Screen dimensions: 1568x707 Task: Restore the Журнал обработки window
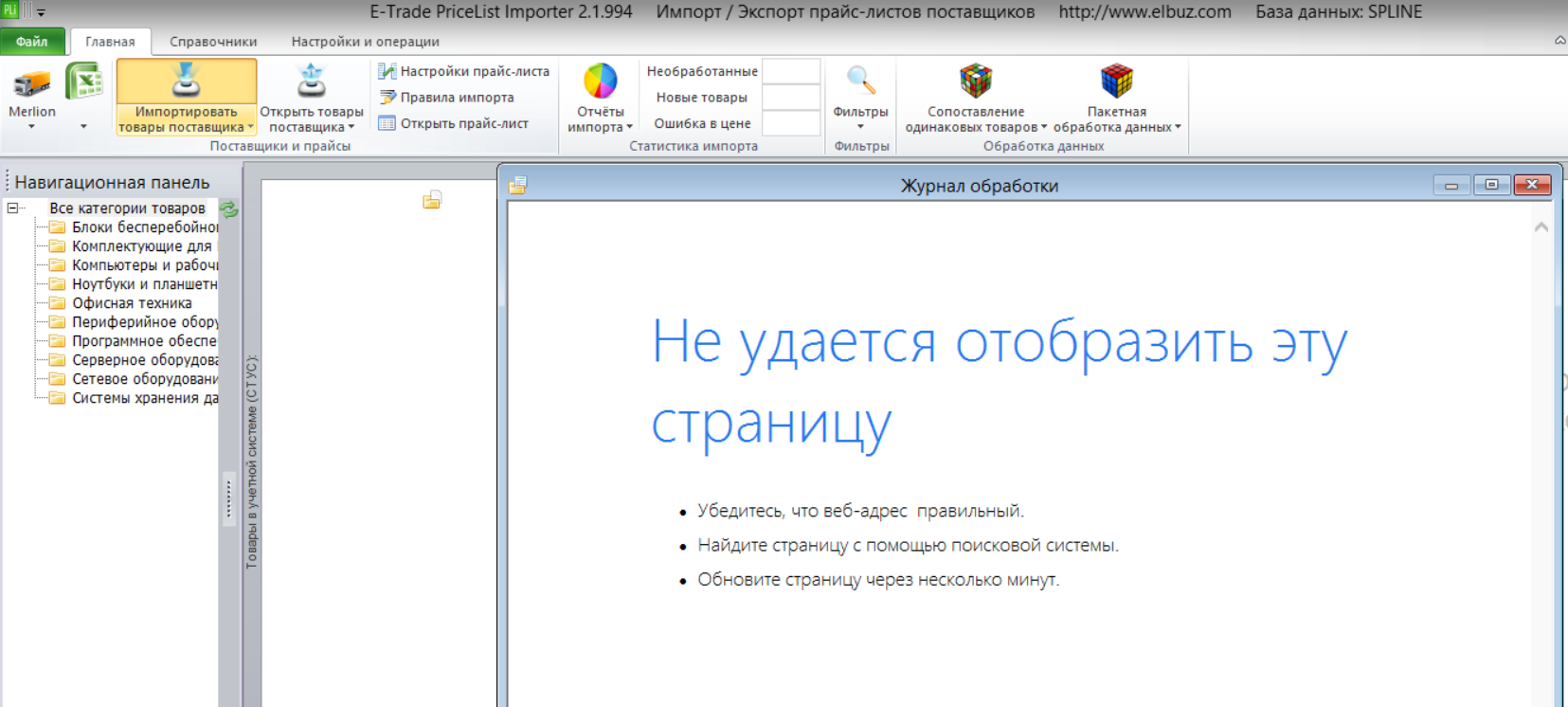[1491, 185]
